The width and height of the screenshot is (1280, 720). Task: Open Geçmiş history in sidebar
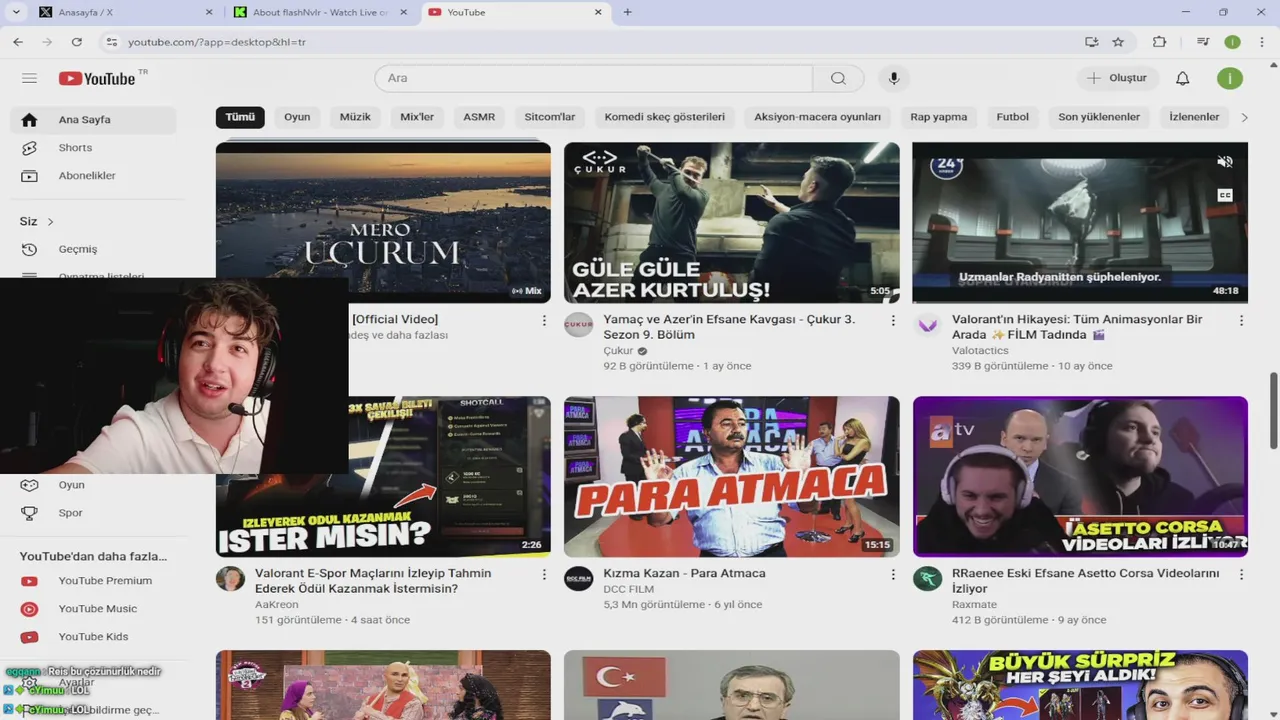click(x=93, y=249)
